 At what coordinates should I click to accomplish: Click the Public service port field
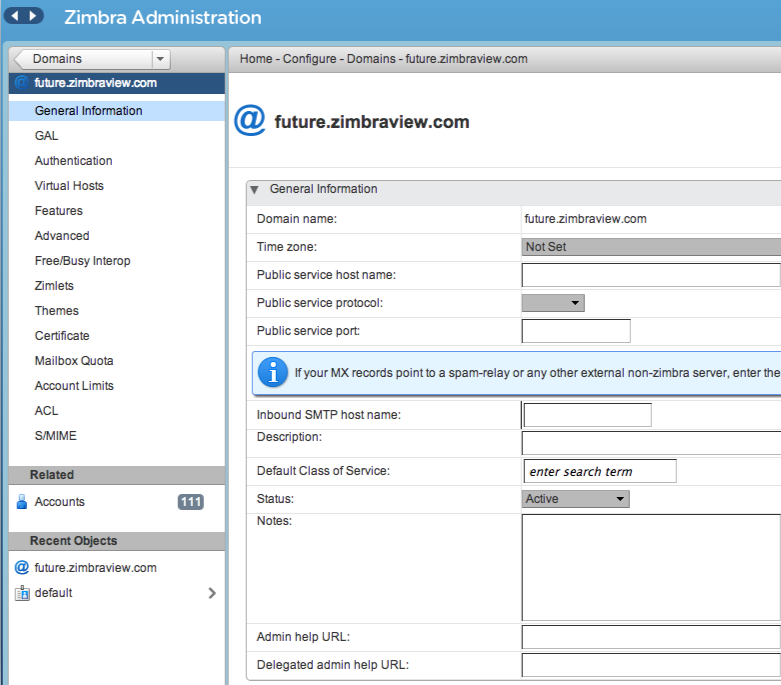tap(576, 331)
